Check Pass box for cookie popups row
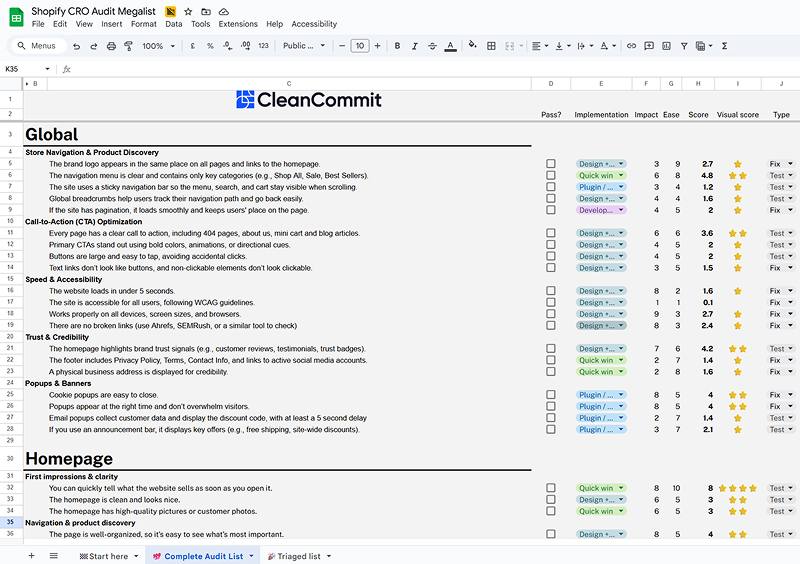 pyautogui.click(x=550, y=395)
